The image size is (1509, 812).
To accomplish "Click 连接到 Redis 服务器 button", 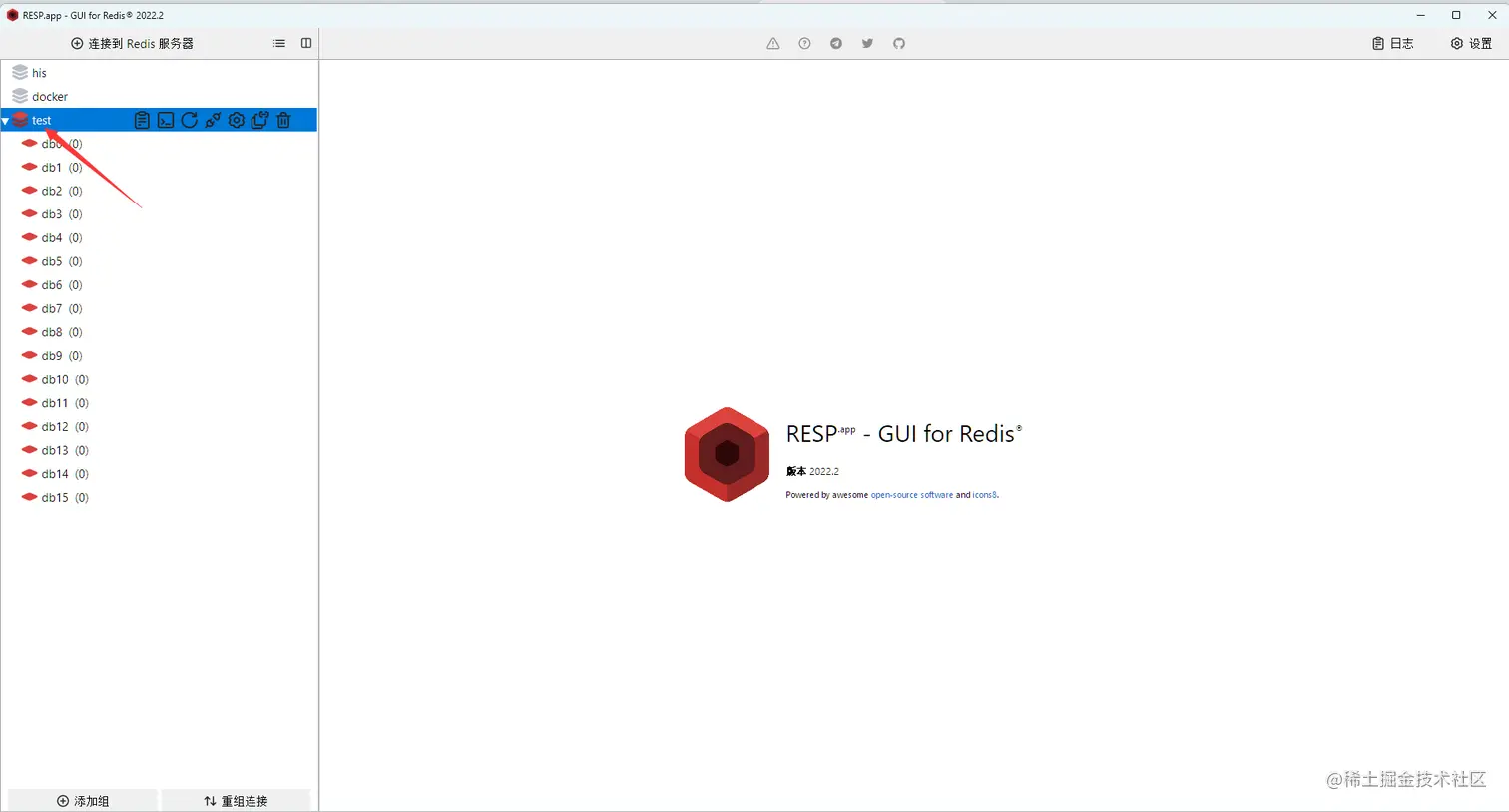I will coord(132,43).
